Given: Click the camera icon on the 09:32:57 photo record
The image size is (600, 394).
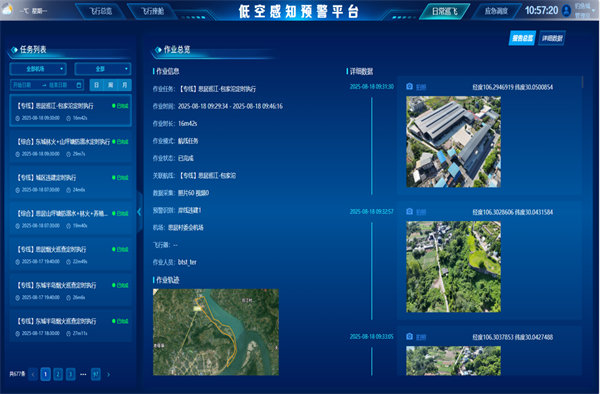Looking at the screenshot, I should point(409,212).
